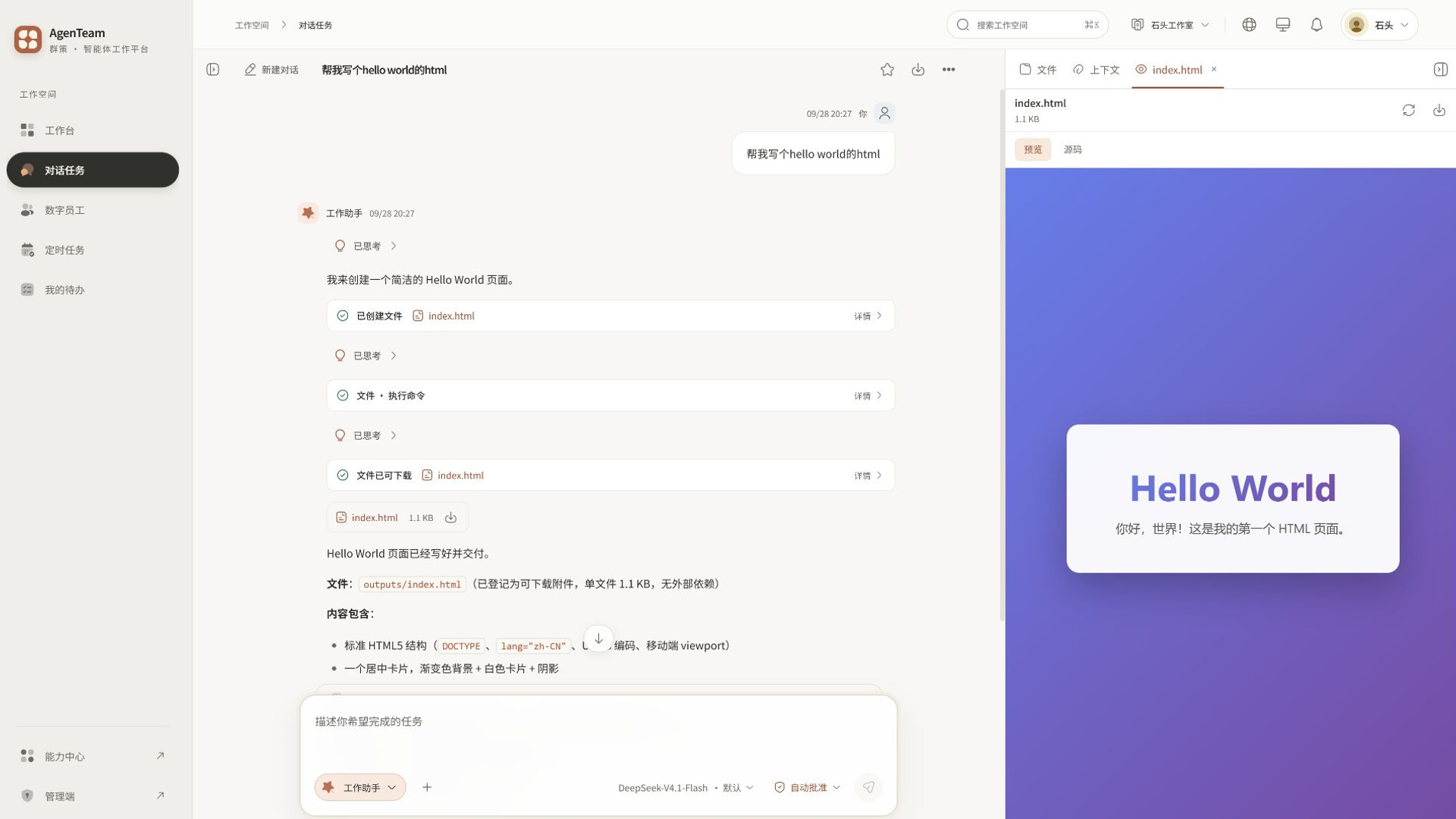Open 能力中心 external link
Viewport: 1456px width, 819px height.
click(93, 756)
